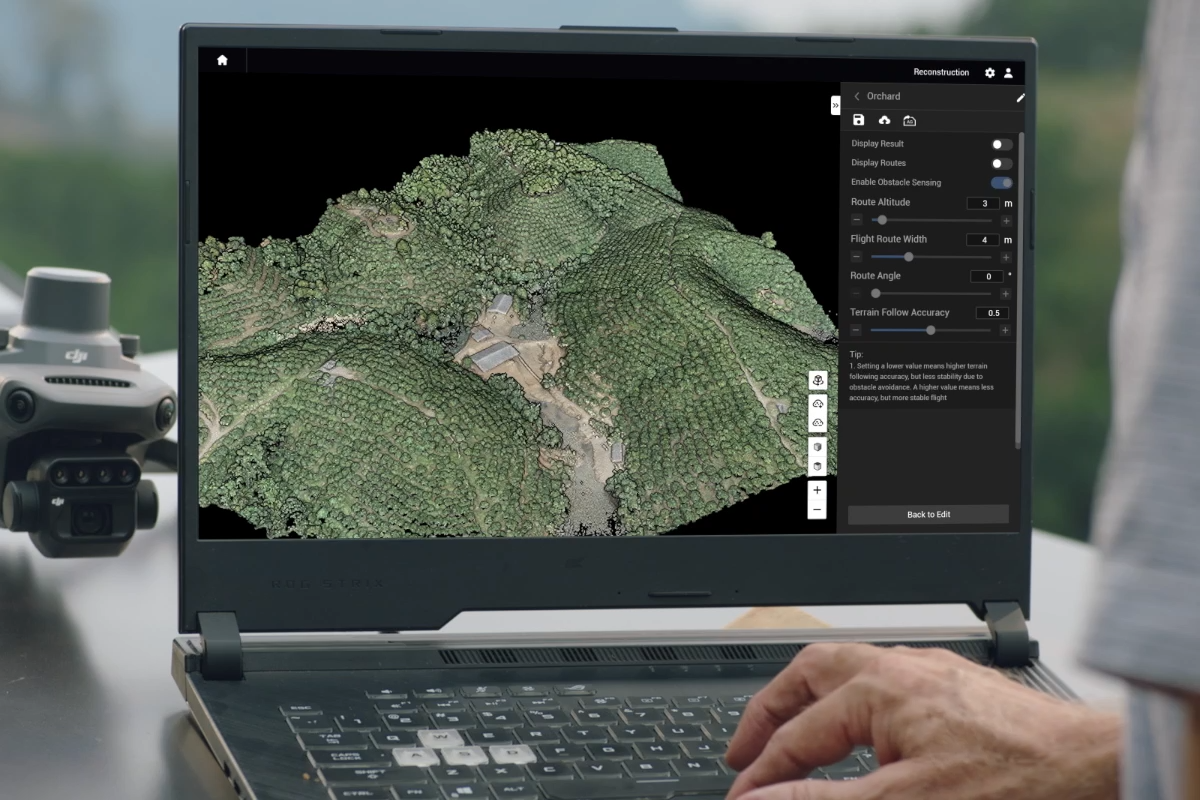Open settings via the gear icon
This screenshot has width=1200, height=800.
[990, 73]
